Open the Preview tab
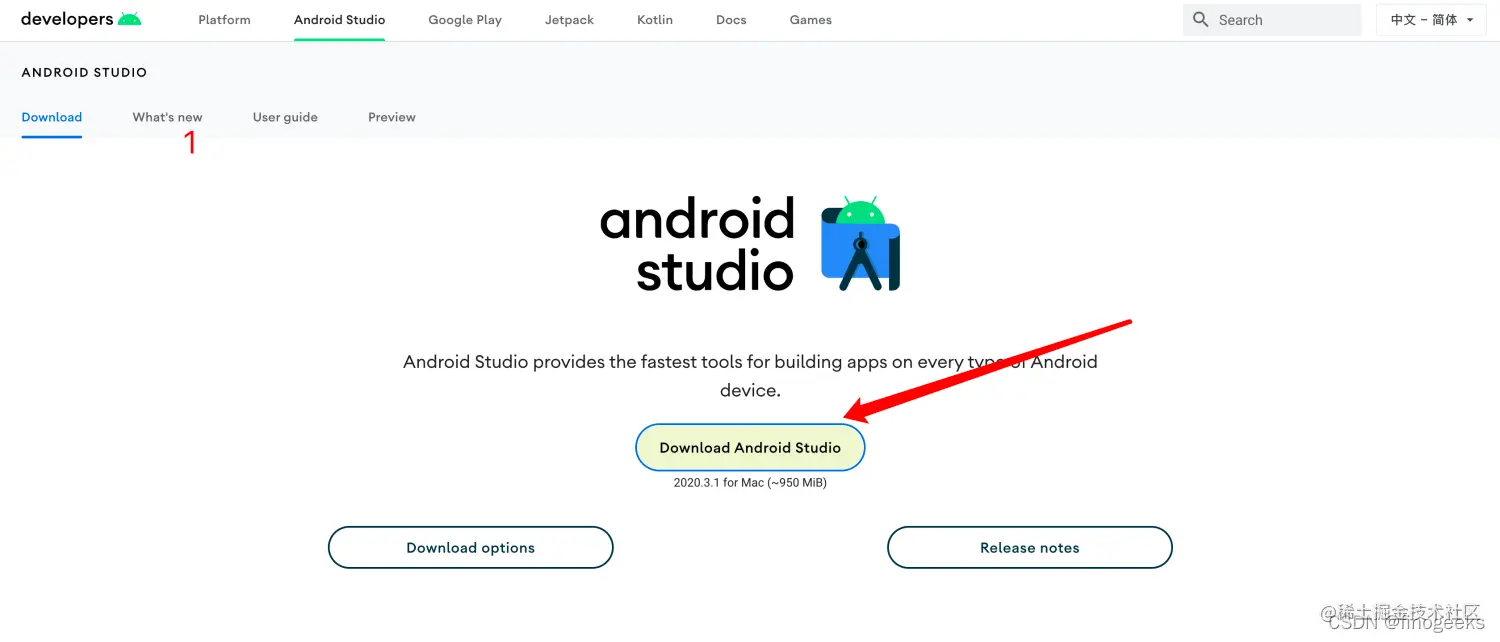This screenshot has height=642, width=1500. (x=392, y=117)
